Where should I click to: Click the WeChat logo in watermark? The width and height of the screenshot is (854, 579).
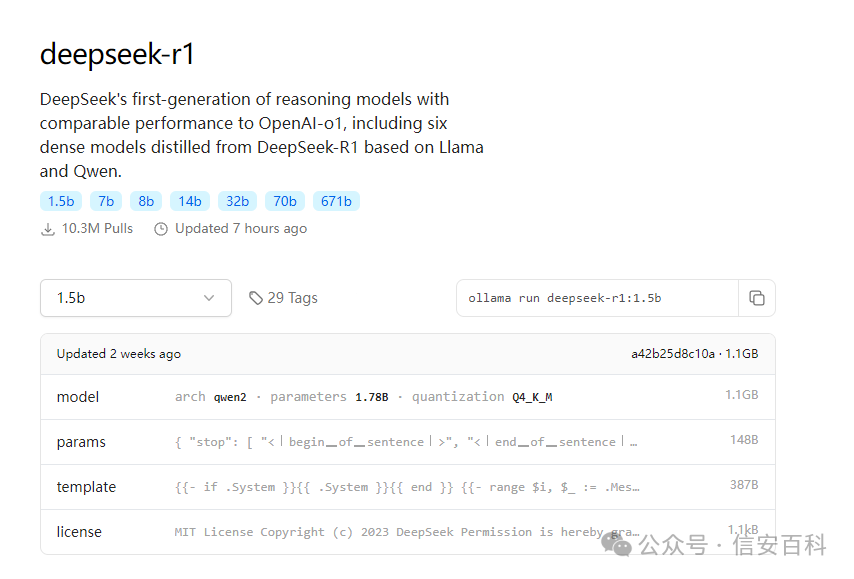[x=617, y=544]
